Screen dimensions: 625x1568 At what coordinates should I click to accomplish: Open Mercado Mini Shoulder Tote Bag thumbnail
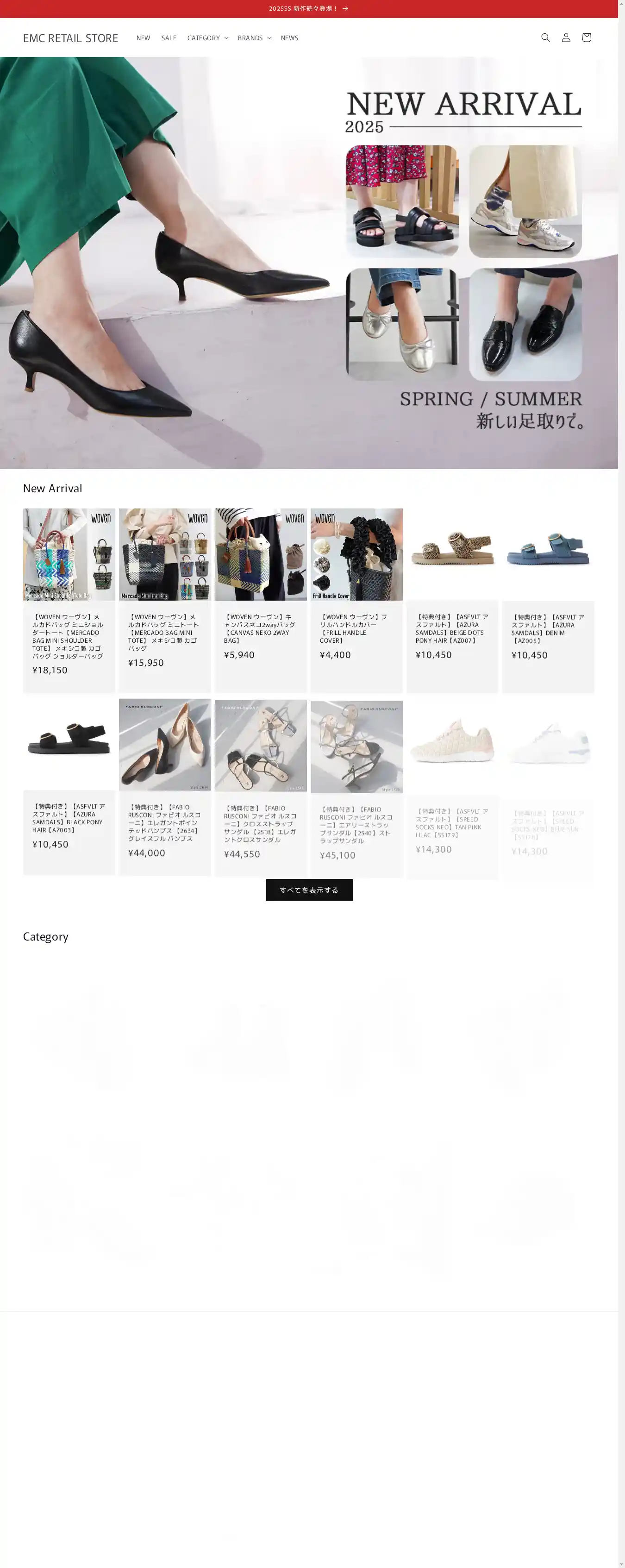[x=69, y=554]
